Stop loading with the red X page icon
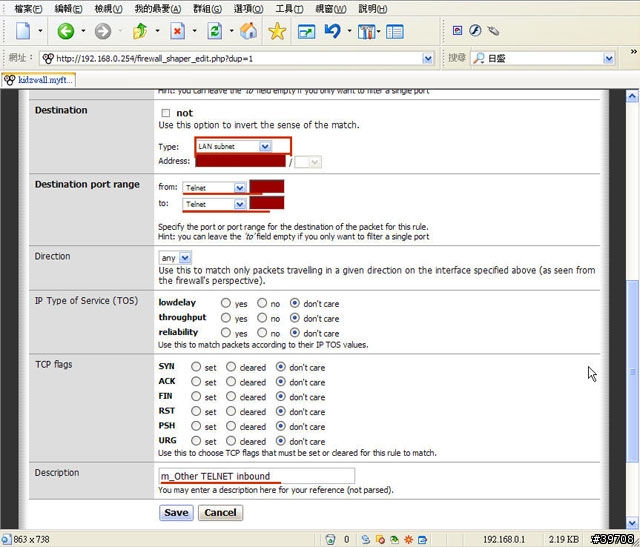The image size is (640, 547). tap(178, 31)
